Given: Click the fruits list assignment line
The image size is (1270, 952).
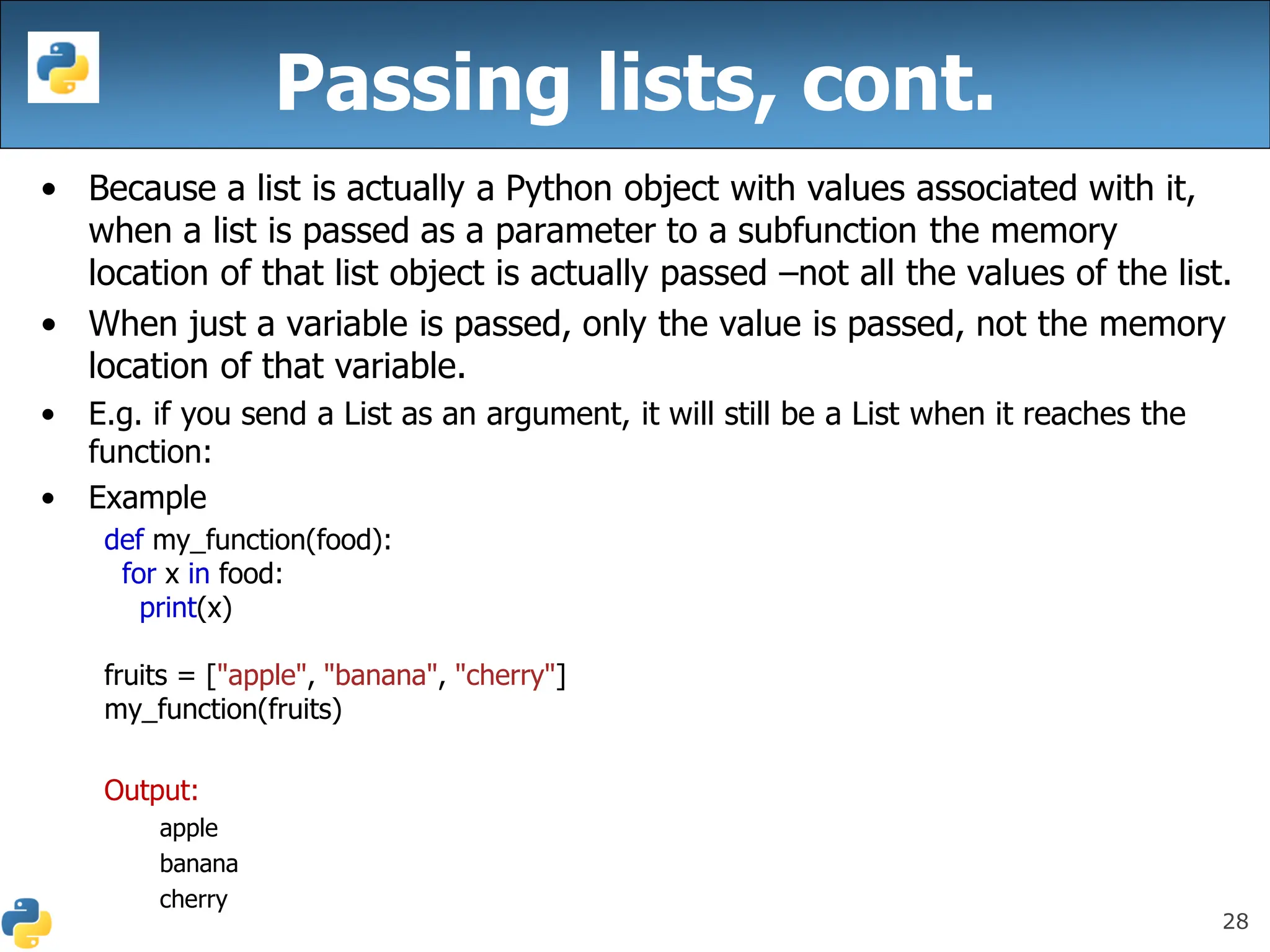Looking at the screenshot, I should click(x=335, y=676).
